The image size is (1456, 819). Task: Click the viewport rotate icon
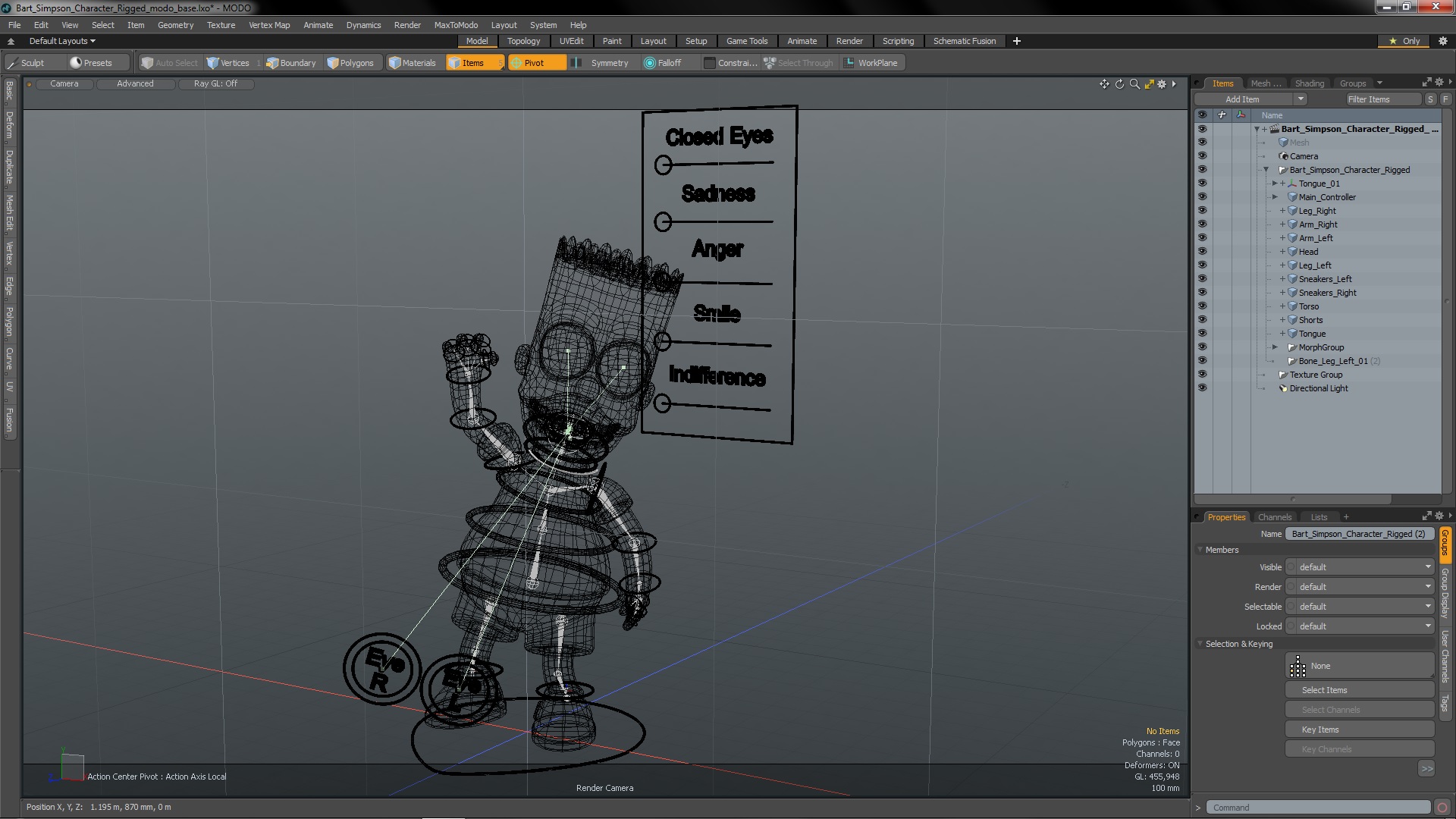coord(1119,84)
